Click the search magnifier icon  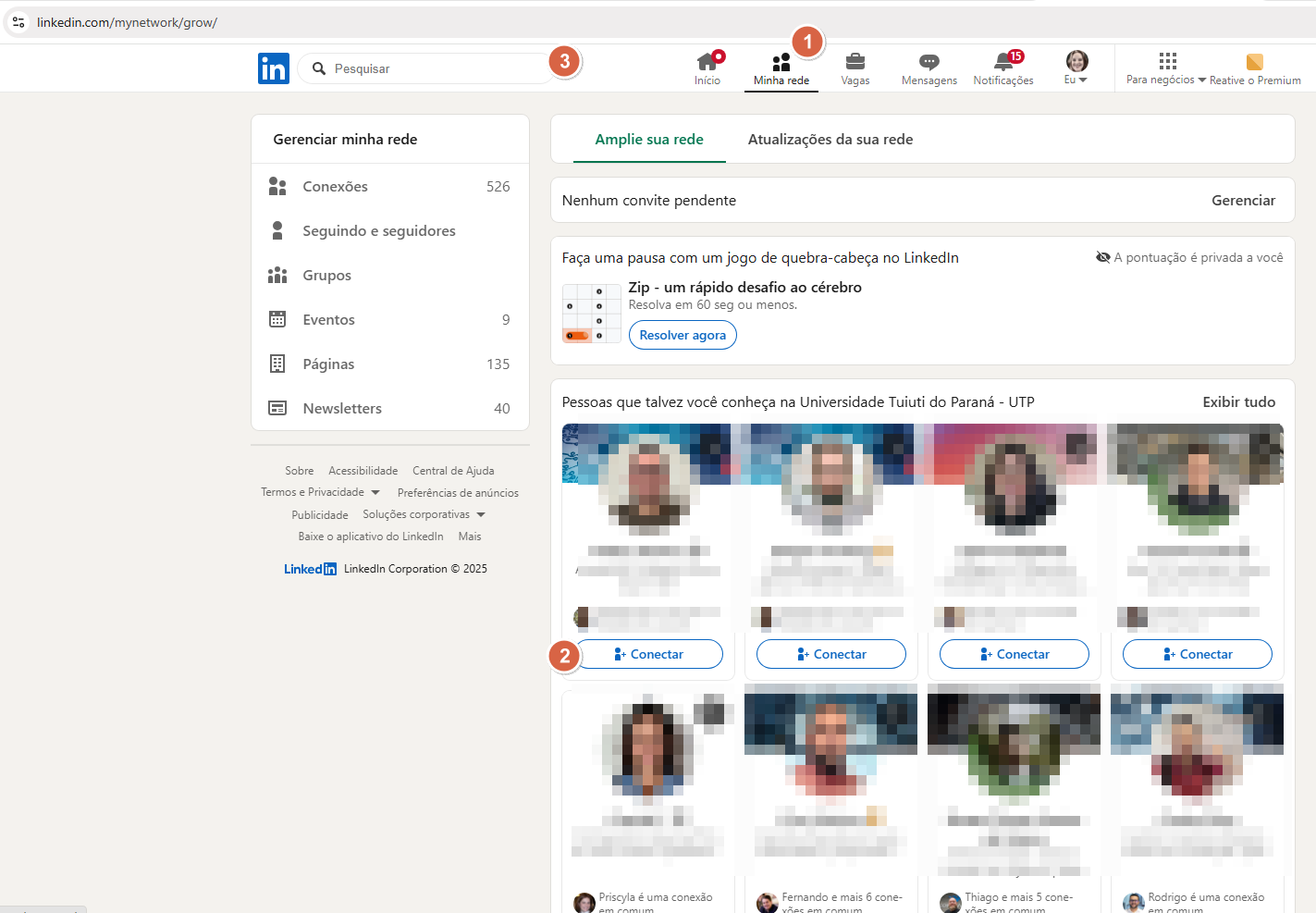[x=319, y=68]
